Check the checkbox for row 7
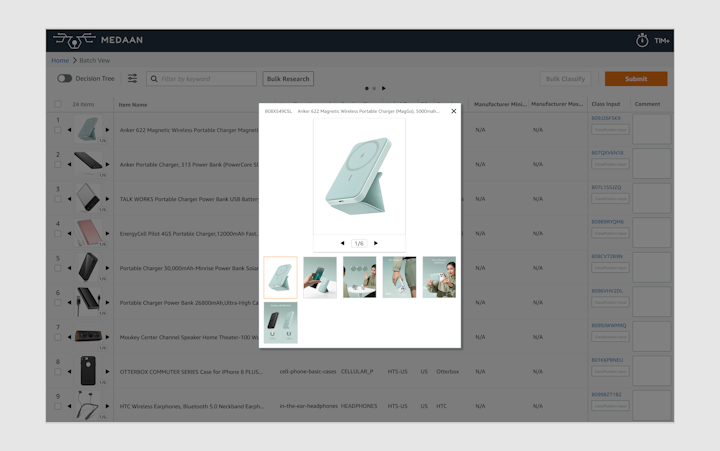720x451 pixels. 58,337
